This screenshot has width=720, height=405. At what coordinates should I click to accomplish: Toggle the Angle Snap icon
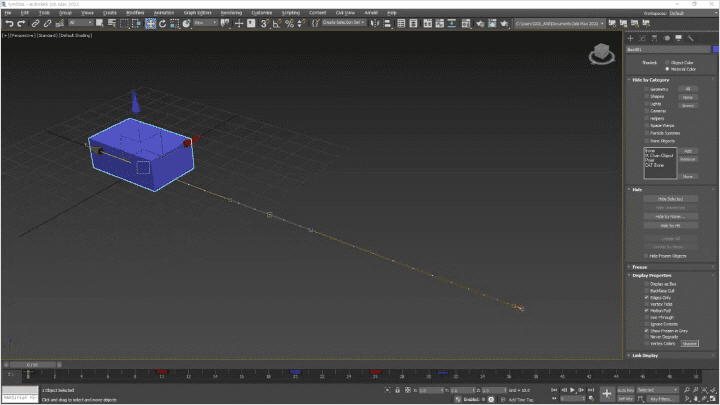point(277,23)
